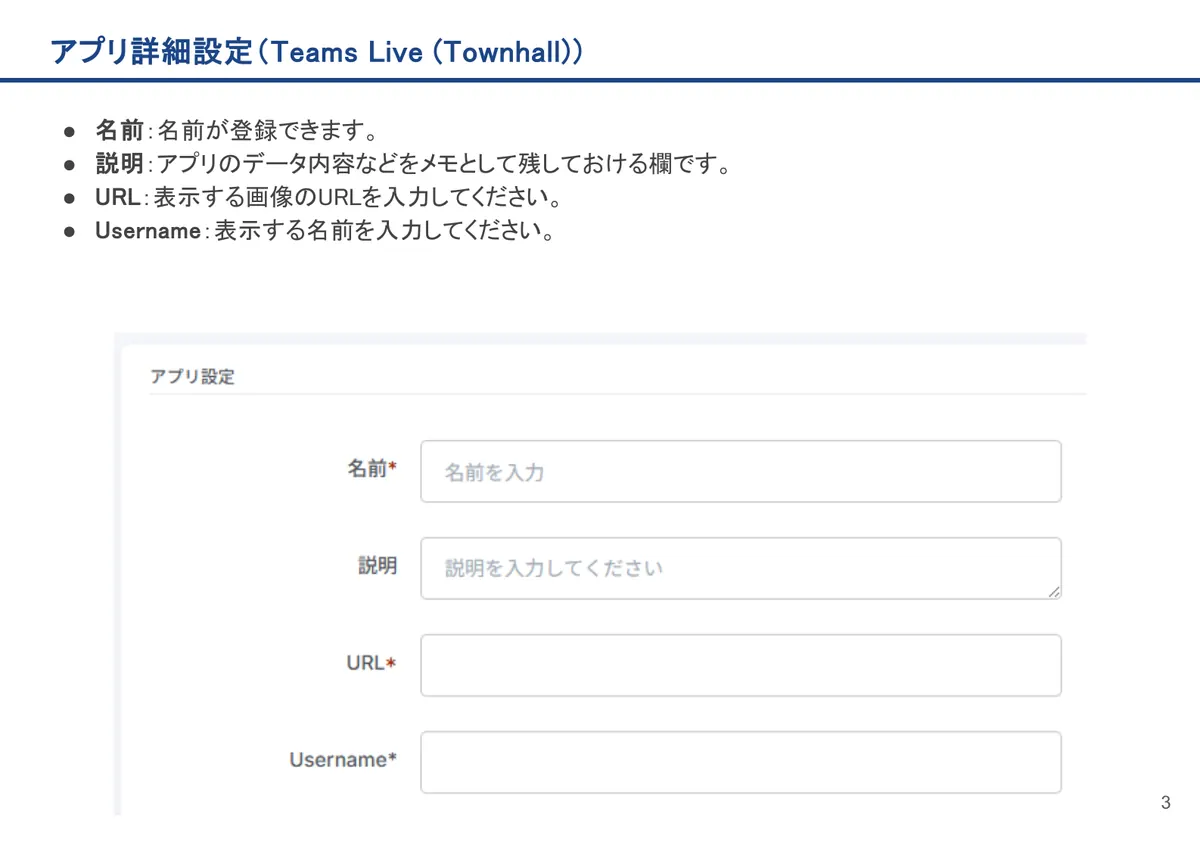Click the 説明 textarea resize handle

[x=1054, y=592]
